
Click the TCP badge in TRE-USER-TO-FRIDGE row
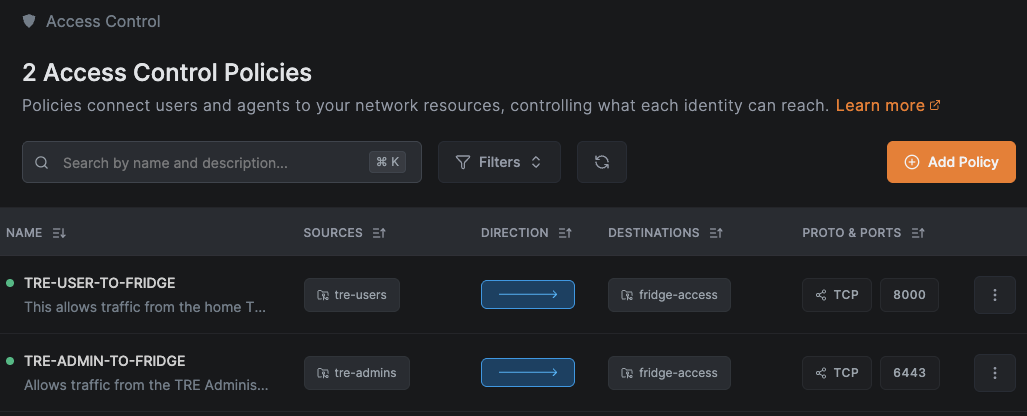point(837,295)
